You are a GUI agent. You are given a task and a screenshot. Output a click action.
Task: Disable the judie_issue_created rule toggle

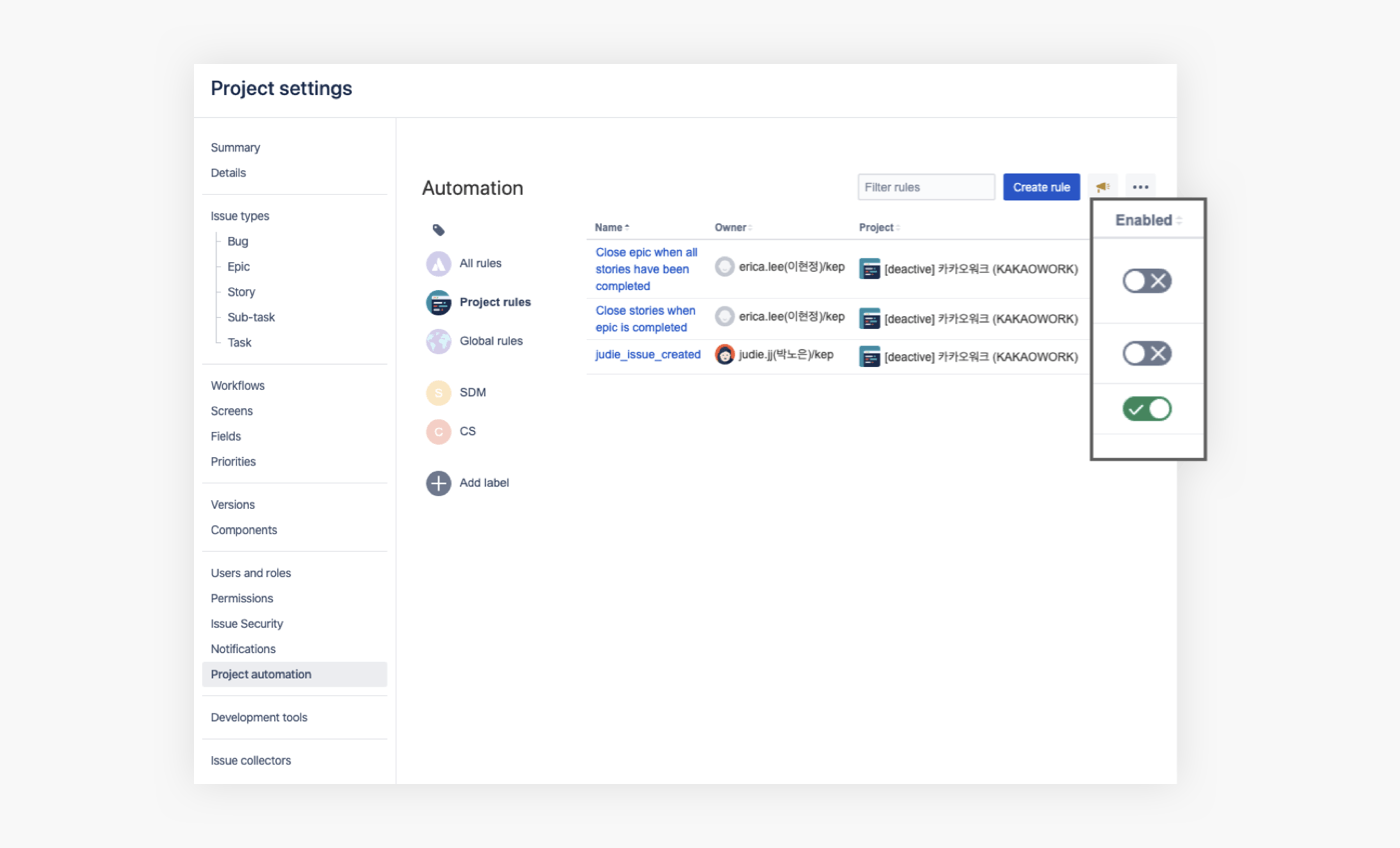[1146, 409]
